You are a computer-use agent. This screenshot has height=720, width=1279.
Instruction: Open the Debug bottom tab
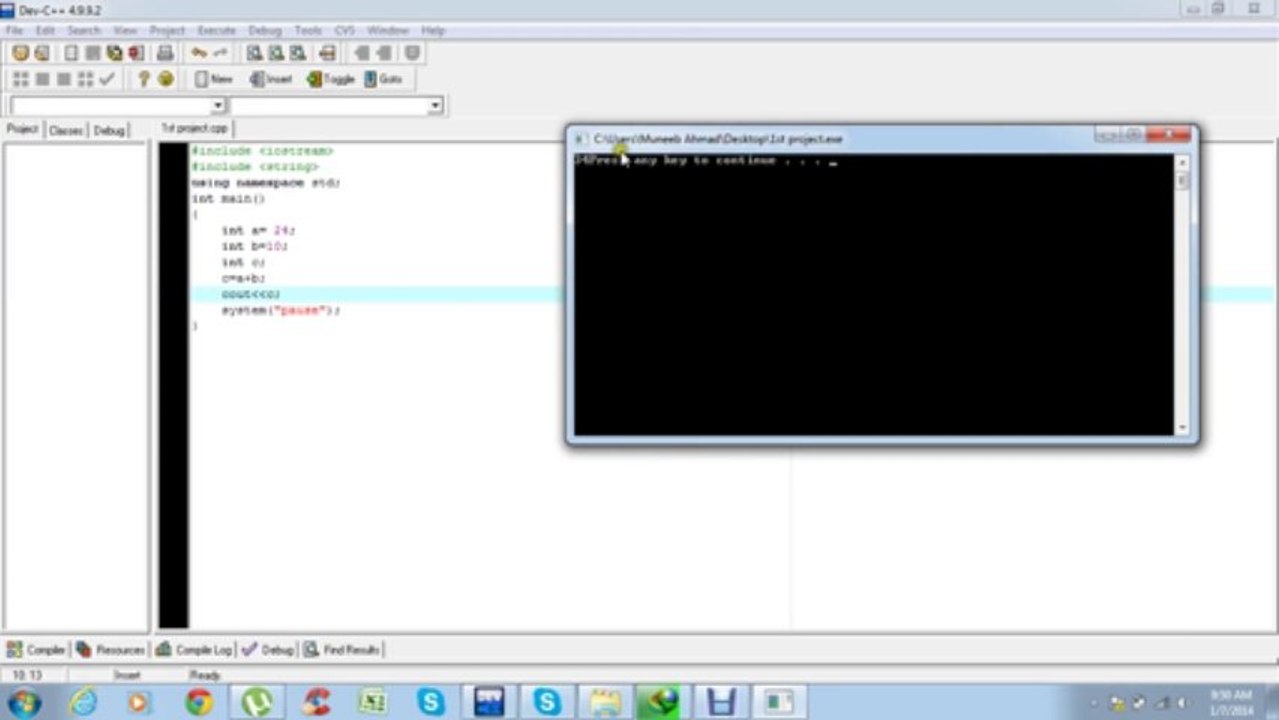click(268, 650)
